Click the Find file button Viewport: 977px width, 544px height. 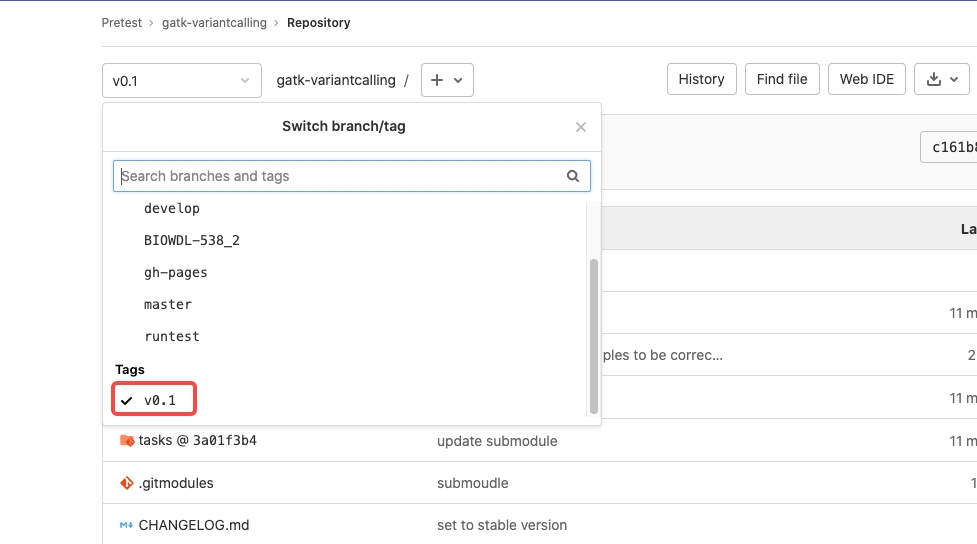coord(782,80)
